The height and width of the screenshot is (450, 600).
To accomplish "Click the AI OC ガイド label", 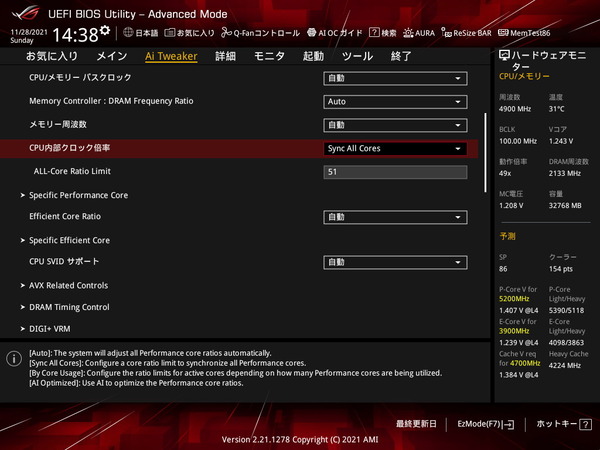I will [x=340, y=33].
